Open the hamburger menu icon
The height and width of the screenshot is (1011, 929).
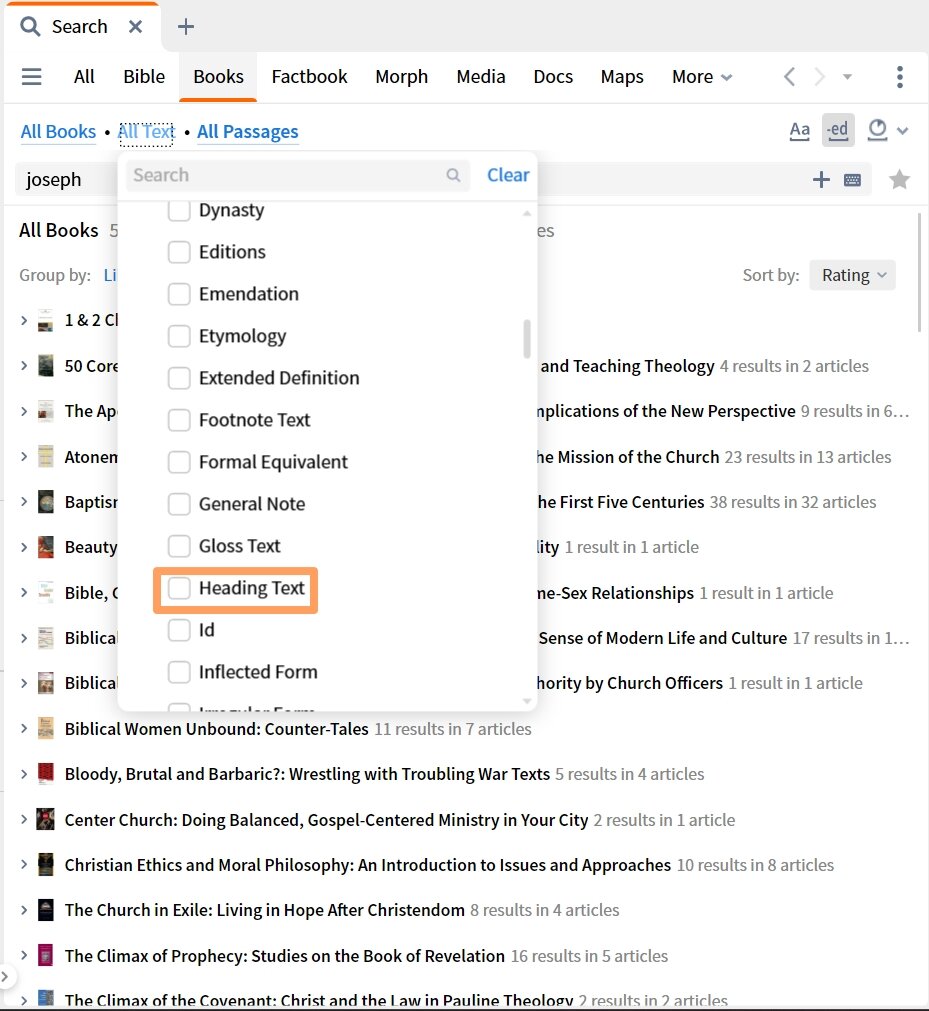(x=32, y=77)
